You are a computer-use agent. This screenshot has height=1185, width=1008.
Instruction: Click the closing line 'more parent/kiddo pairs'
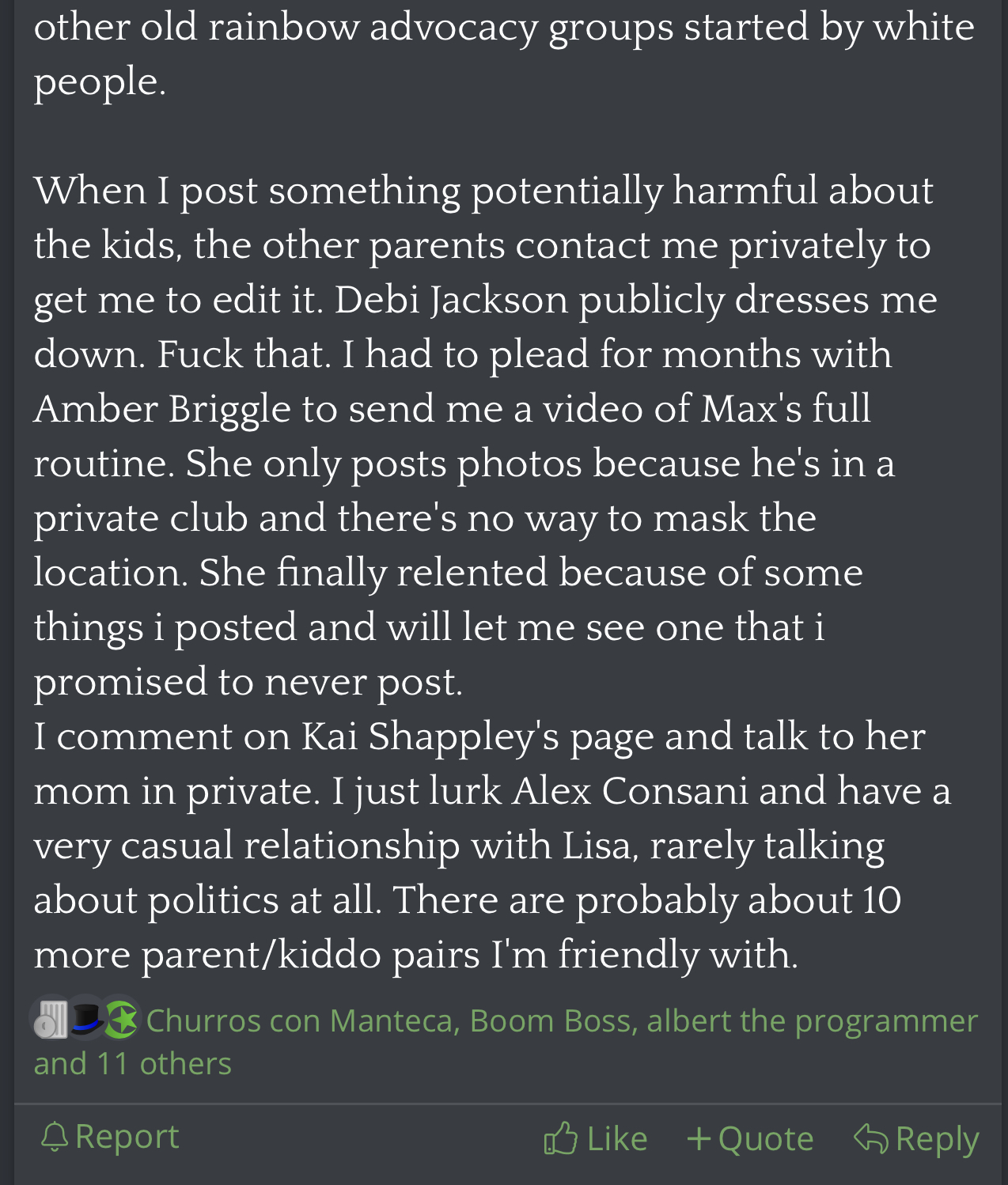coord(416,955)
